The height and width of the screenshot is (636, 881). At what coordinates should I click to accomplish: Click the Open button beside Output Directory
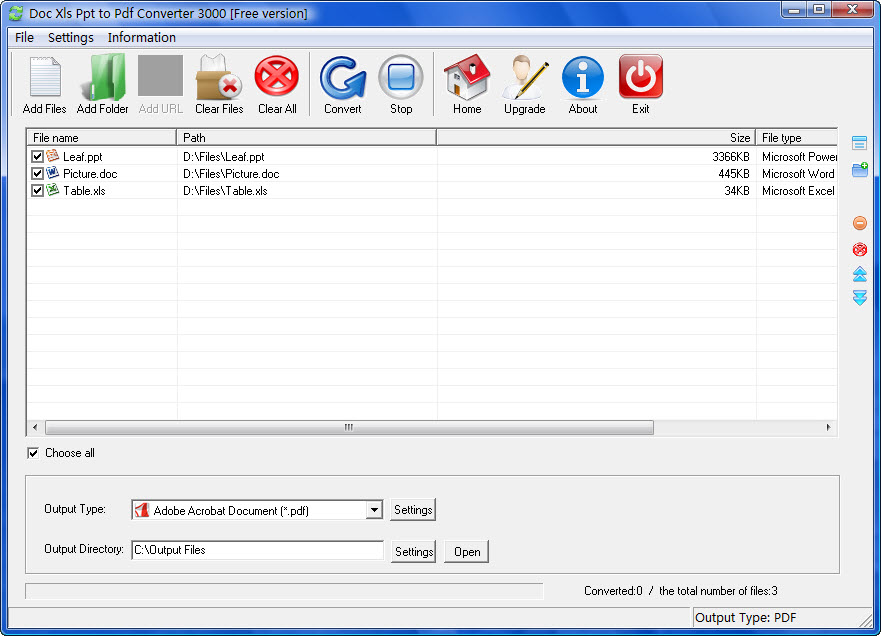coord(466,551)
